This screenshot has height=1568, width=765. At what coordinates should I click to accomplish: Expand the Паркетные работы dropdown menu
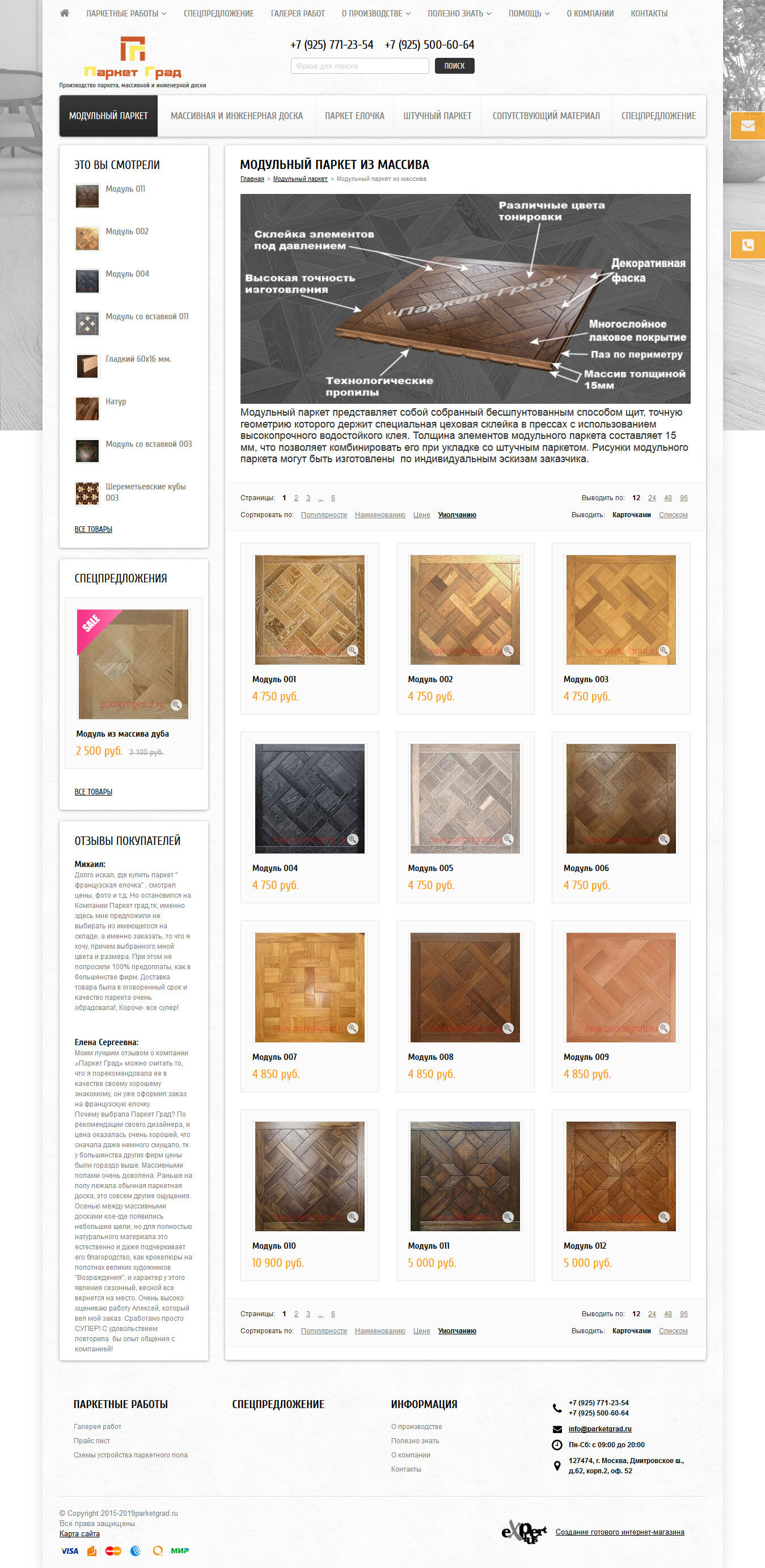click(126, 14)
